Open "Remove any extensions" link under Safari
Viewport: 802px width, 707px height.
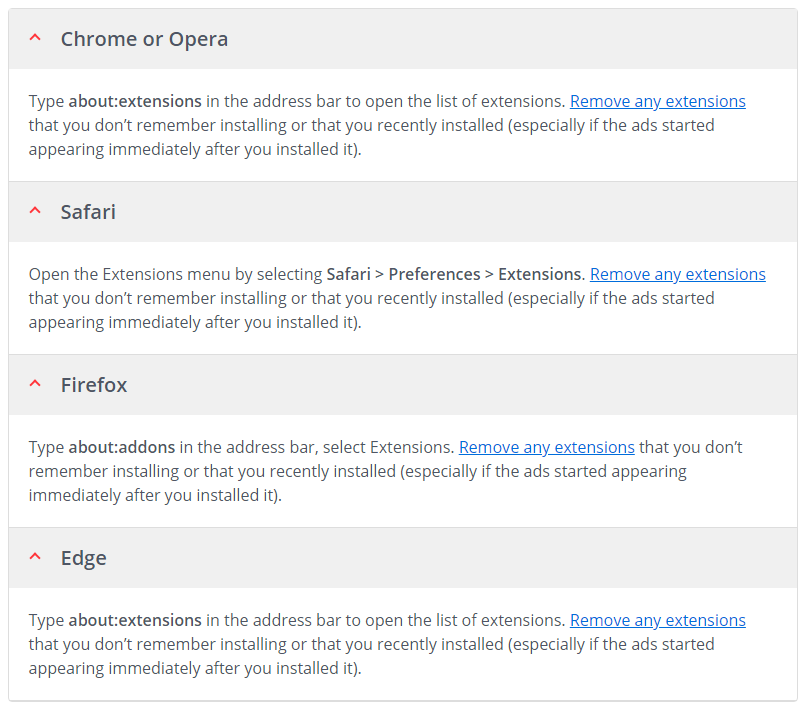click(x=678, y=274)
